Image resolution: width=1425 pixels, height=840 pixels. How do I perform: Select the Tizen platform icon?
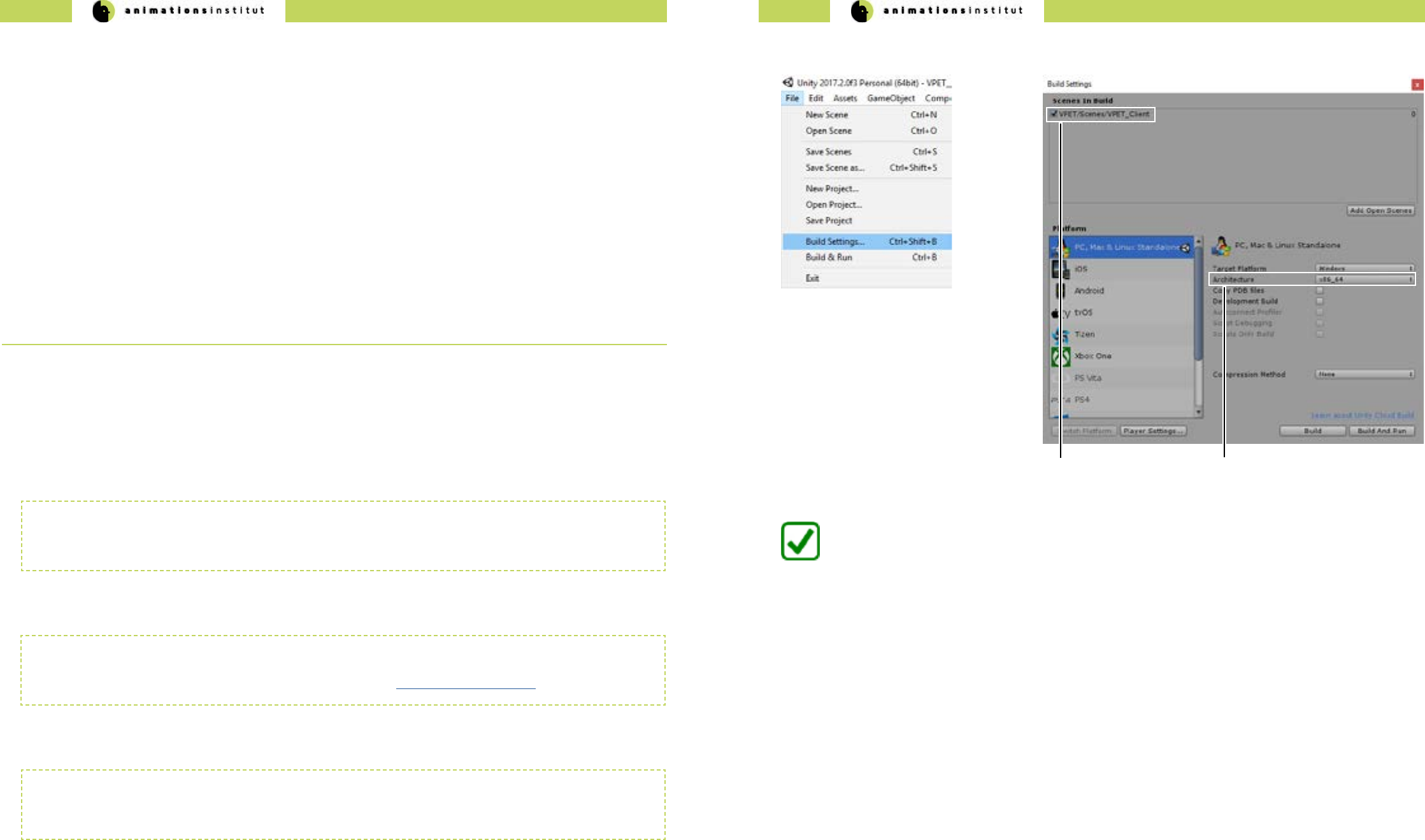[x=1060, y=335]
